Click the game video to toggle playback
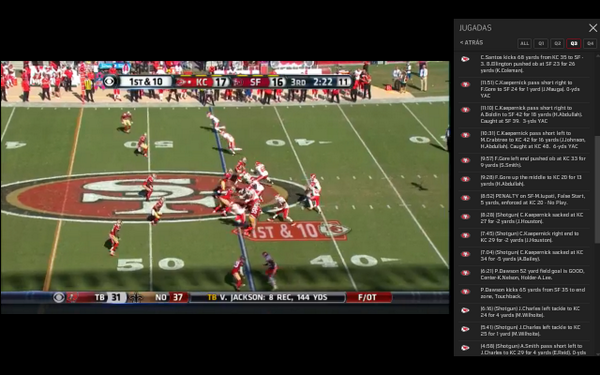Screen dimensions: 600x375 225,188
